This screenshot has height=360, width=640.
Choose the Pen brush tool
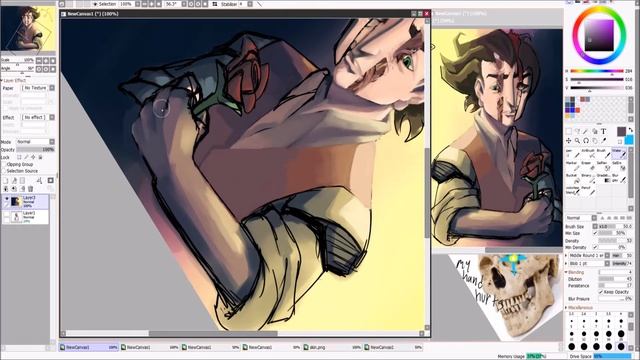tap(572, 153)
